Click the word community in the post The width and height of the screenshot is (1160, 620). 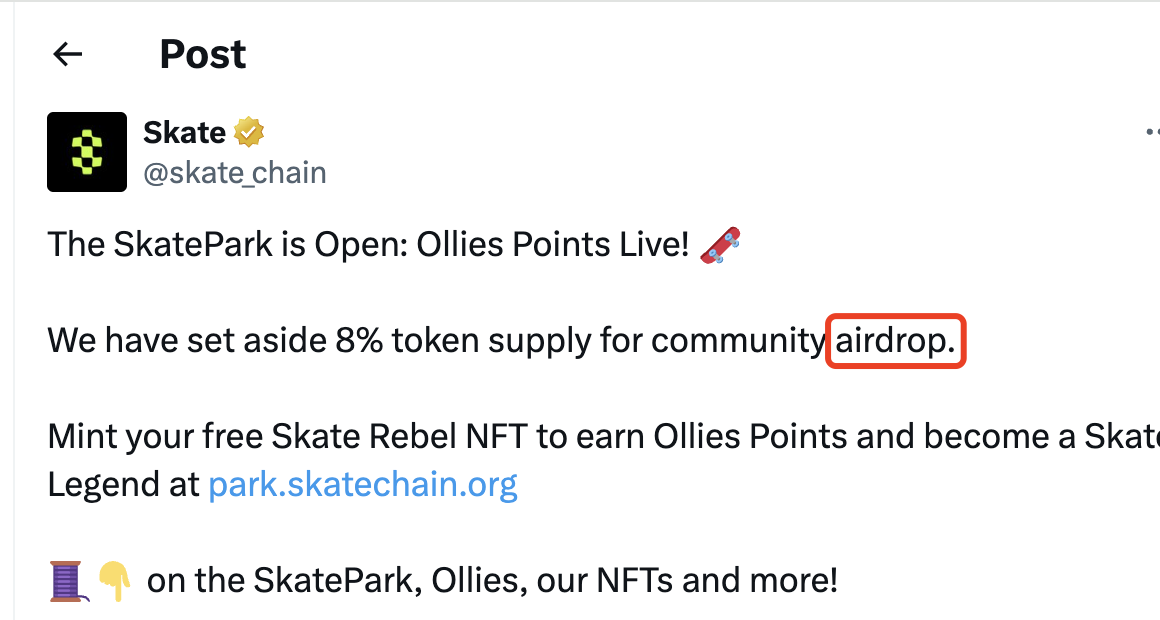(x=738, y=341)
